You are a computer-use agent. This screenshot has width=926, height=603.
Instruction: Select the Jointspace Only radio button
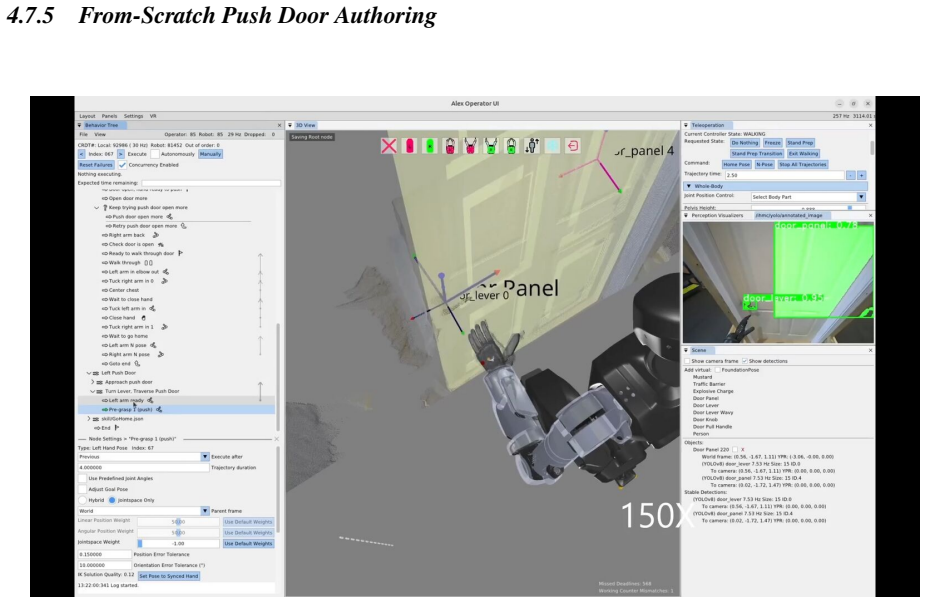pyautogui.click(x=112, y=500)
